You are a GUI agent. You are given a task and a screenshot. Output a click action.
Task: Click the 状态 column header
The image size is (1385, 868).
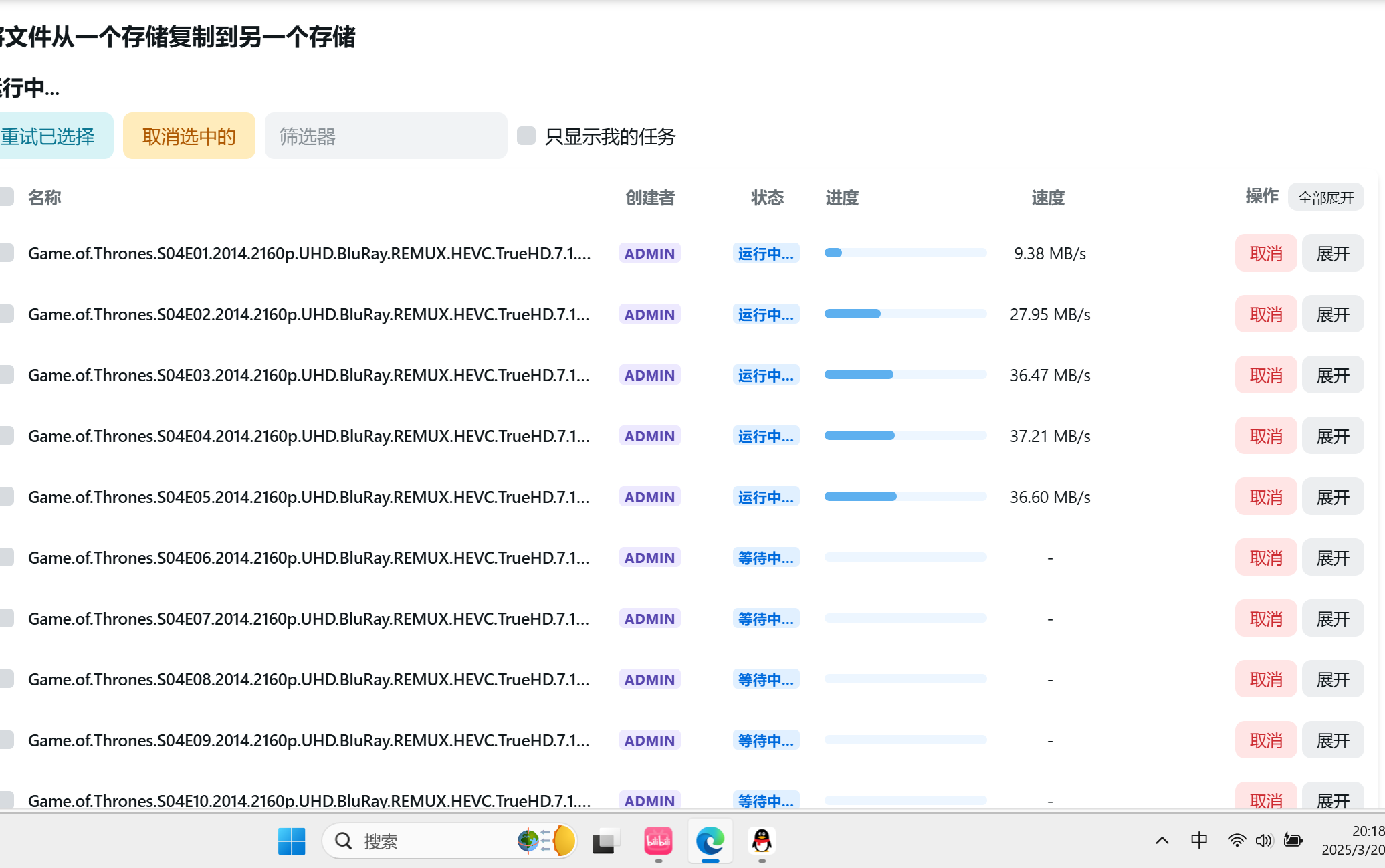coord(767,197)
